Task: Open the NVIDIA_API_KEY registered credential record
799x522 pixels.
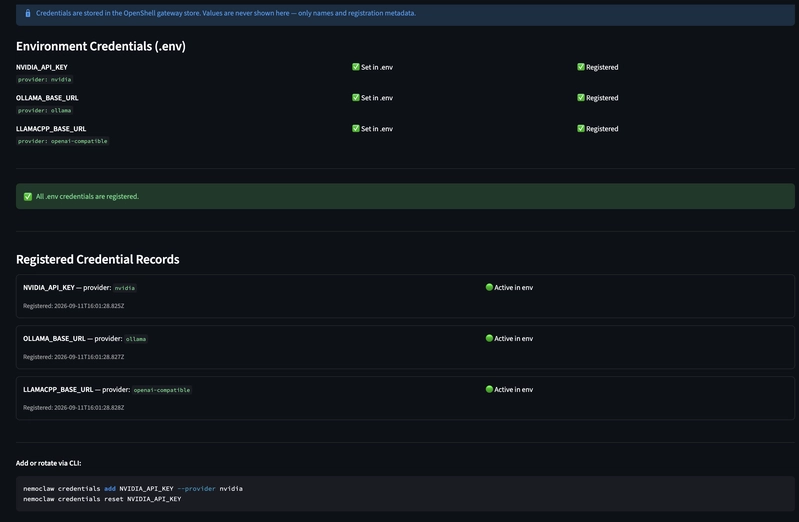Action: tap(405, 296)
